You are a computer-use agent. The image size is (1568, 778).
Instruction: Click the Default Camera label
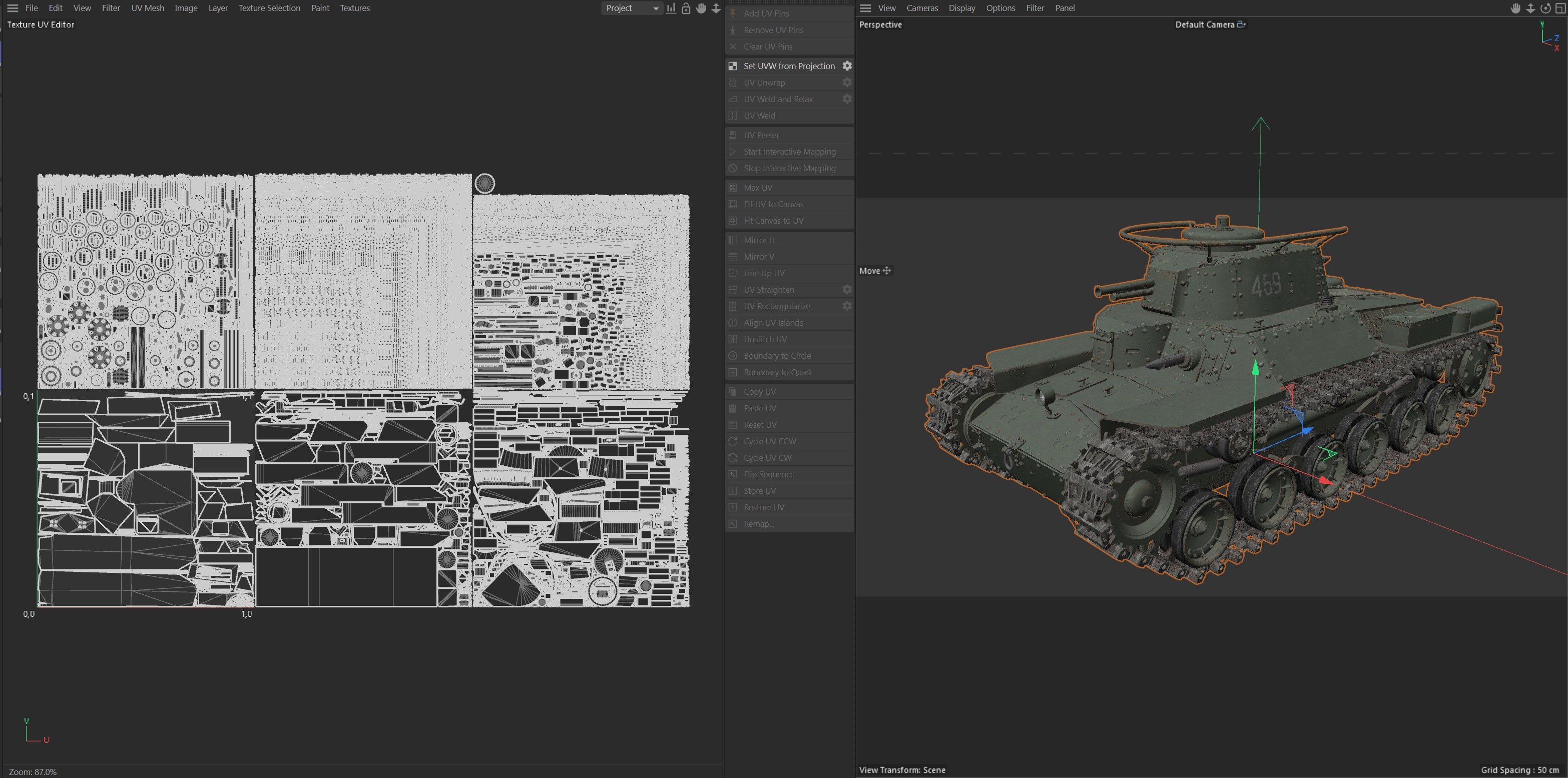pos(1204,25)
